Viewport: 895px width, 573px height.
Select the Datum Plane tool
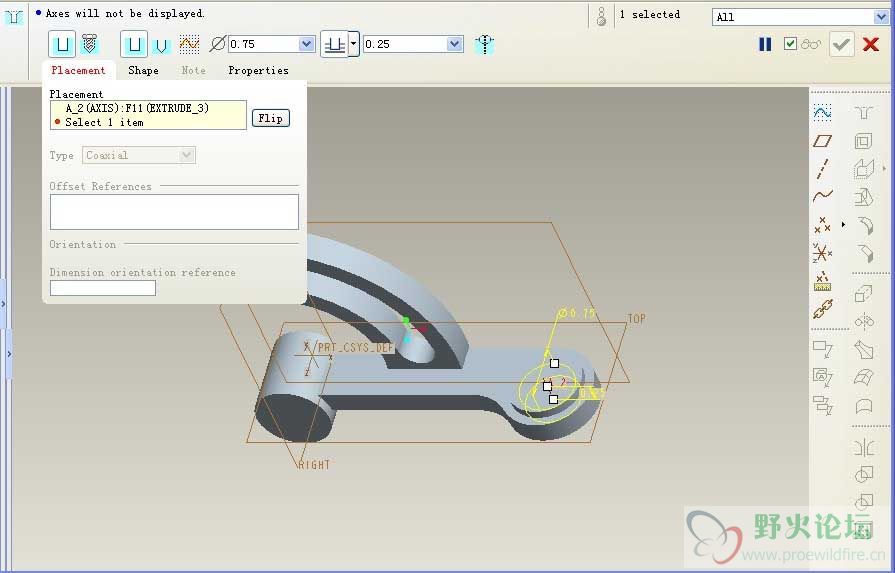click(823, 140)
